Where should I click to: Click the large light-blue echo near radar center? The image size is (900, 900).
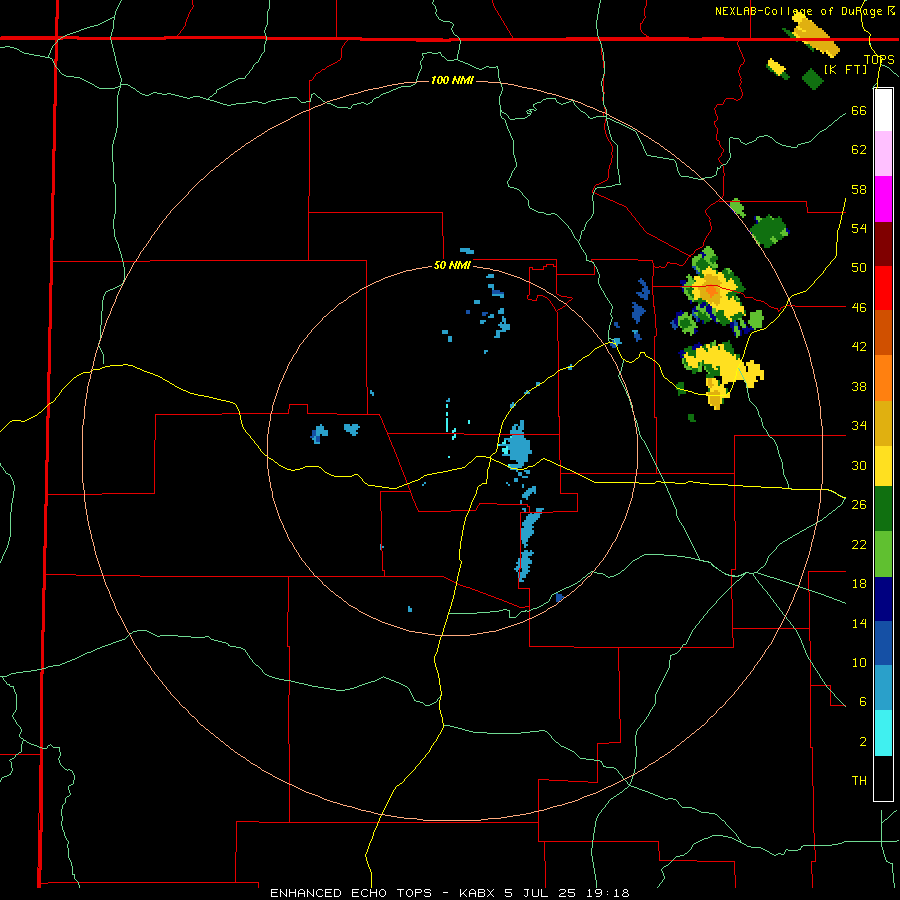(x=517, y=447)
